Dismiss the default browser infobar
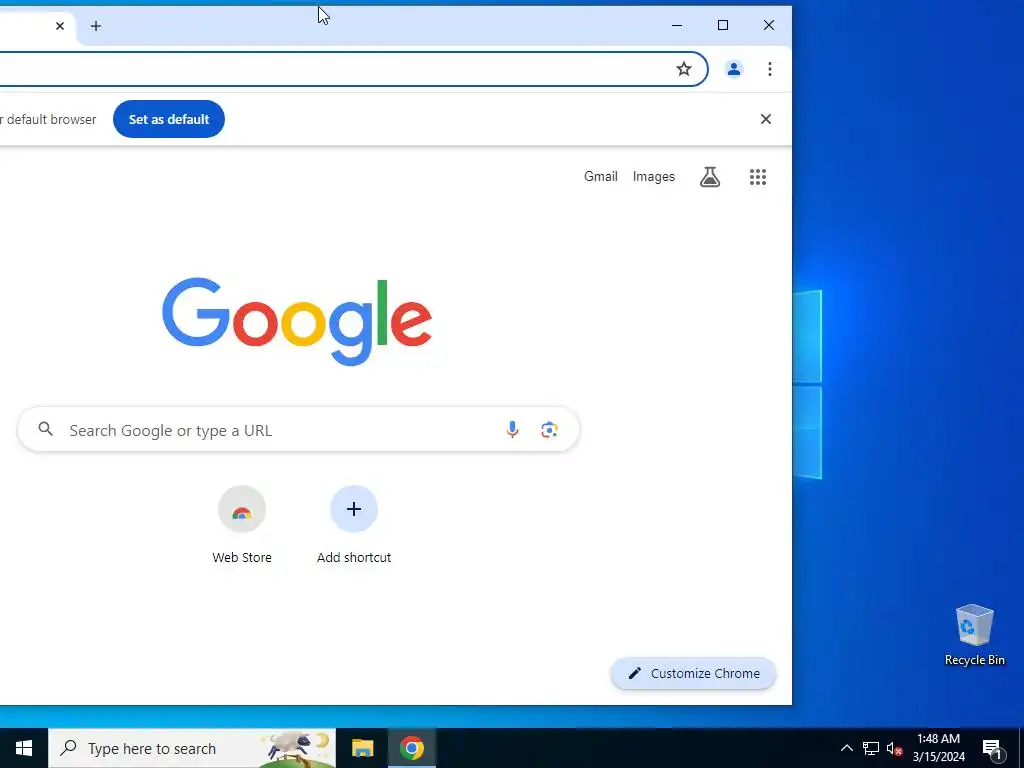This screenshot has height=768, width=1024. [x=766, y=119]
